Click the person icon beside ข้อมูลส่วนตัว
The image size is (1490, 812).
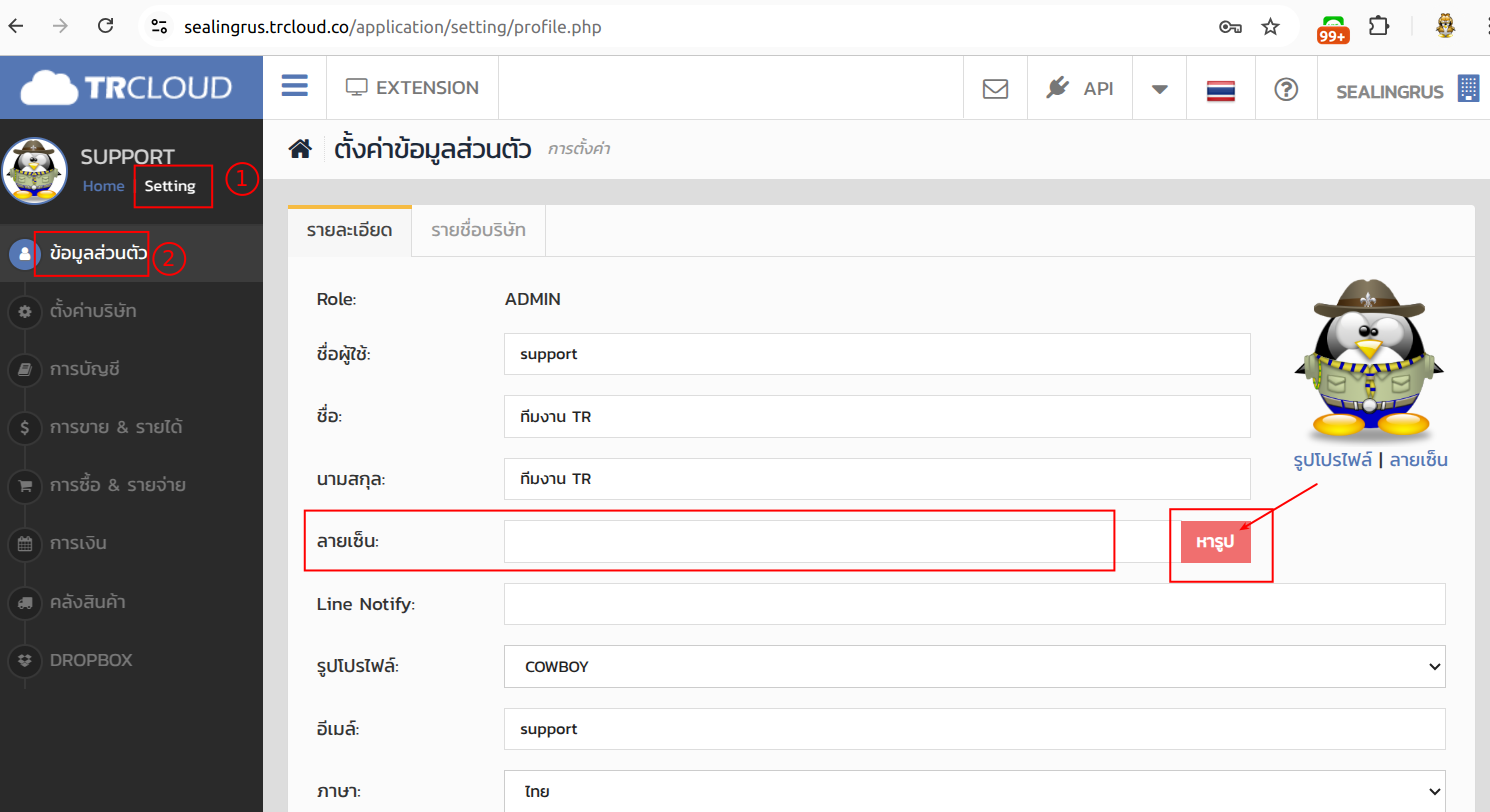tap(24, 254)
